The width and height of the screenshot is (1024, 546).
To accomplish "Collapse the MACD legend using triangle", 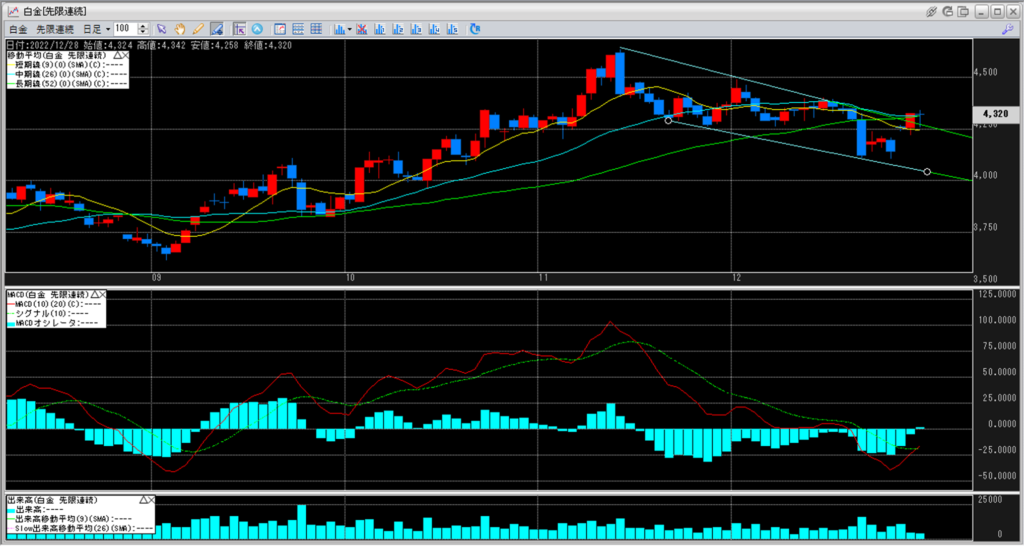I will tap(94, 296).
